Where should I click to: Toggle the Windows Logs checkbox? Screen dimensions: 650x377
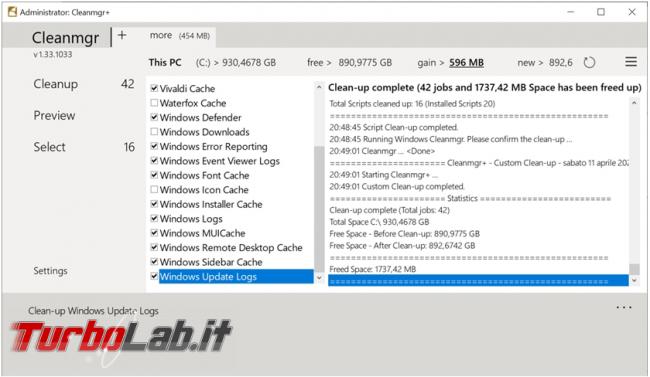(154, 219)
